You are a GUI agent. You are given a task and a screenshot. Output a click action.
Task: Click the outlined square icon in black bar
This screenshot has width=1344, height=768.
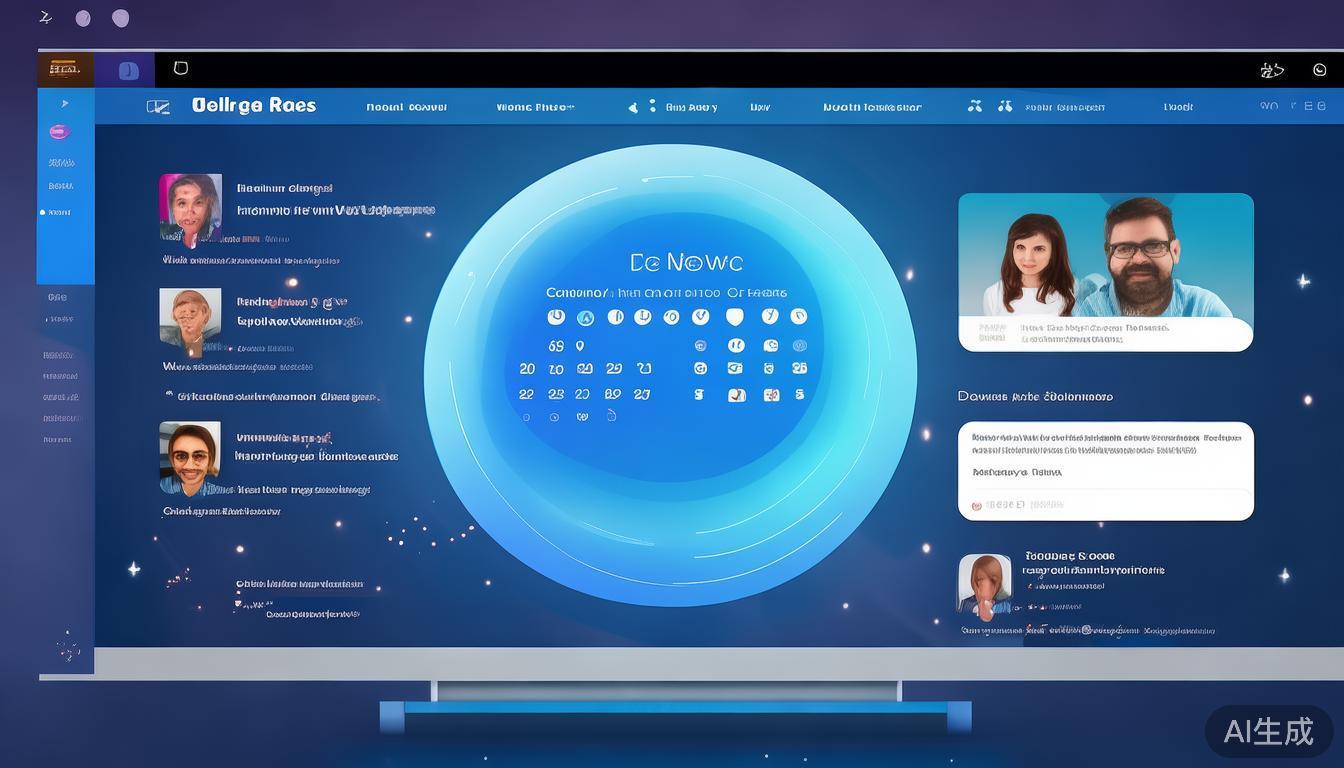181,68
